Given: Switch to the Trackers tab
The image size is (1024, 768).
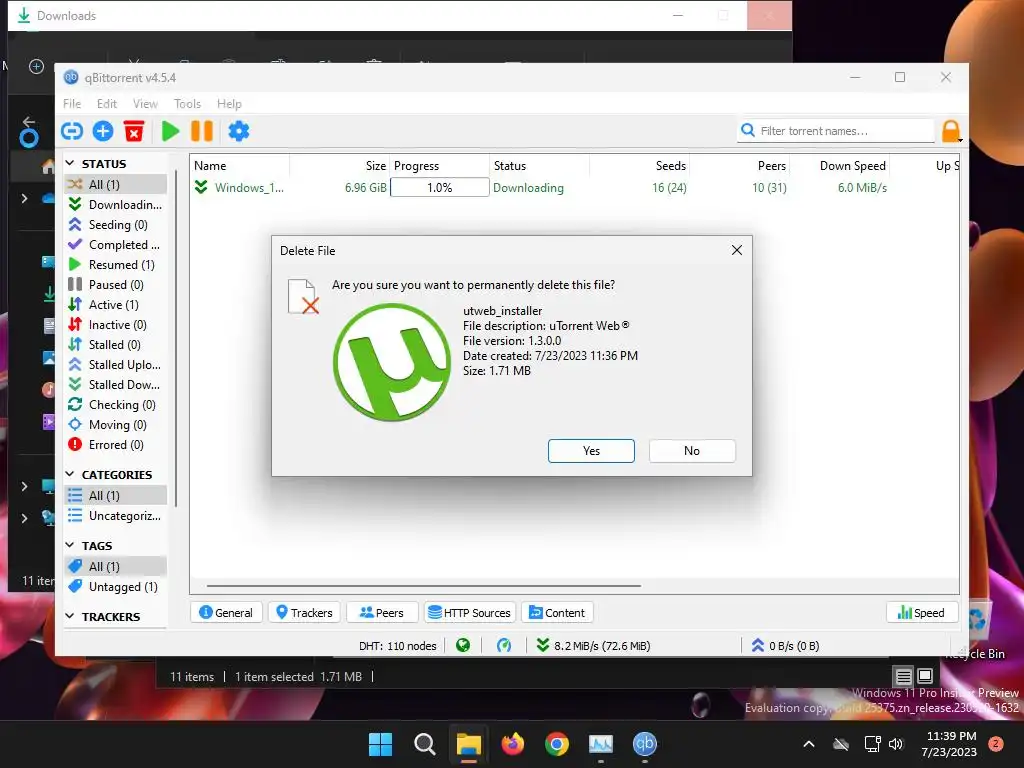Looking at the screenshot, I should coord(304,613).
